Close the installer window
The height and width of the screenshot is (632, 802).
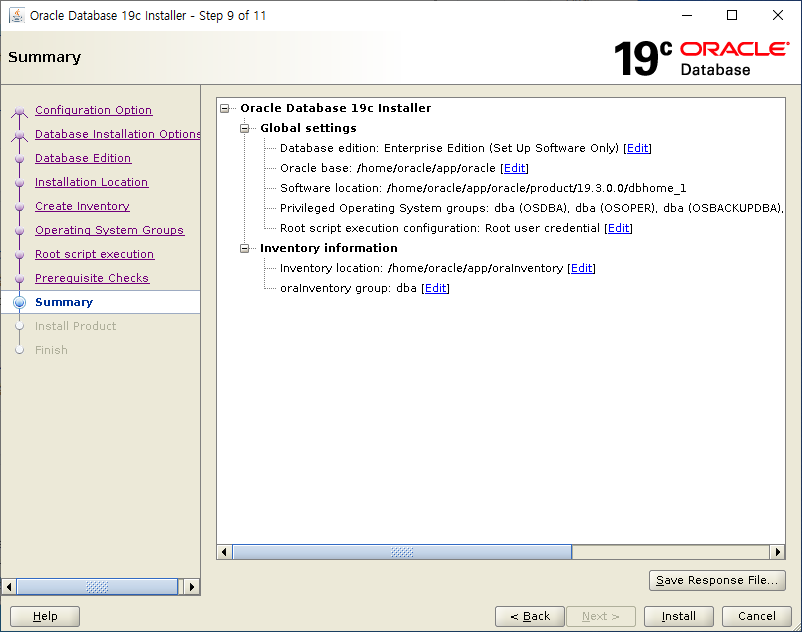click(x=777, y=15)
